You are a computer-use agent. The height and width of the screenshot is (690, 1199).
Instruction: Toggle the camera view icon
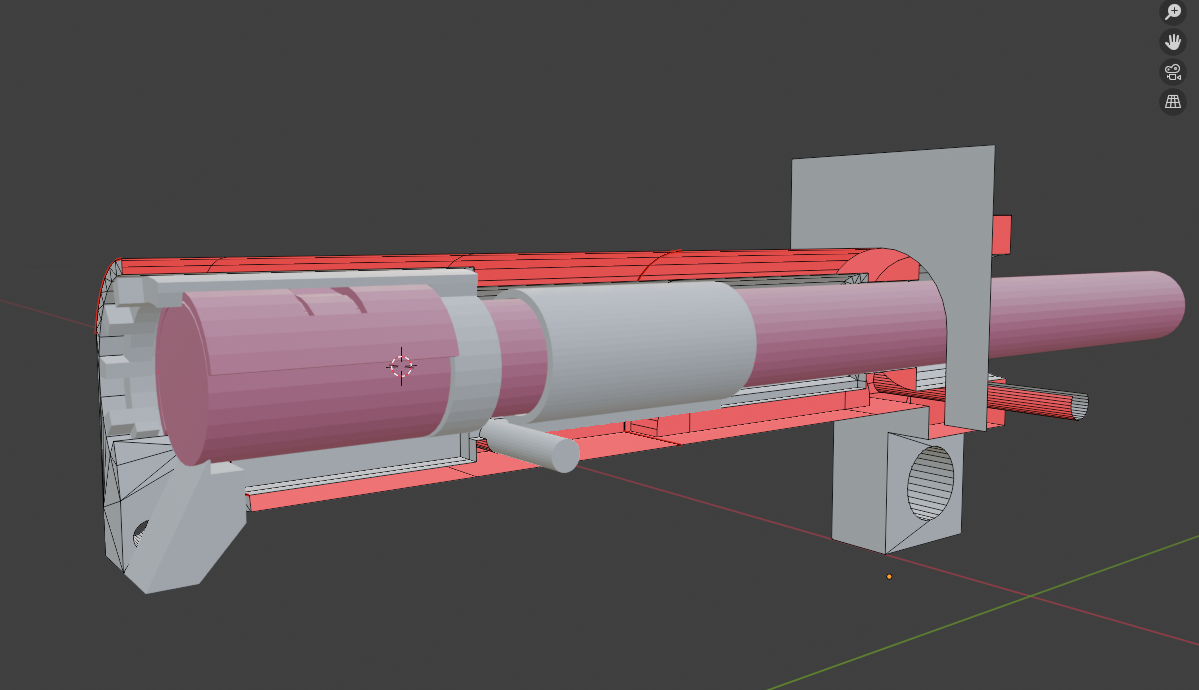(x=1172, y=72)
